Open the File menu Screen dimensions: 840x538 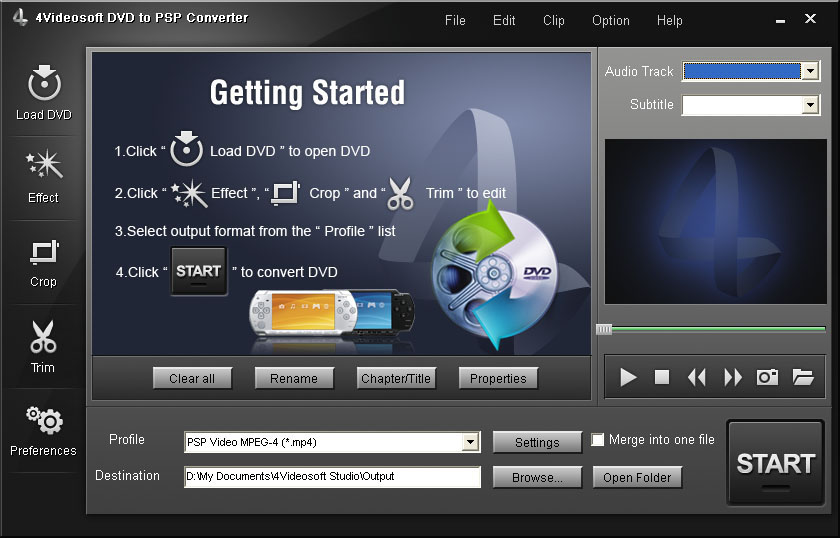[x=455, y=20]
